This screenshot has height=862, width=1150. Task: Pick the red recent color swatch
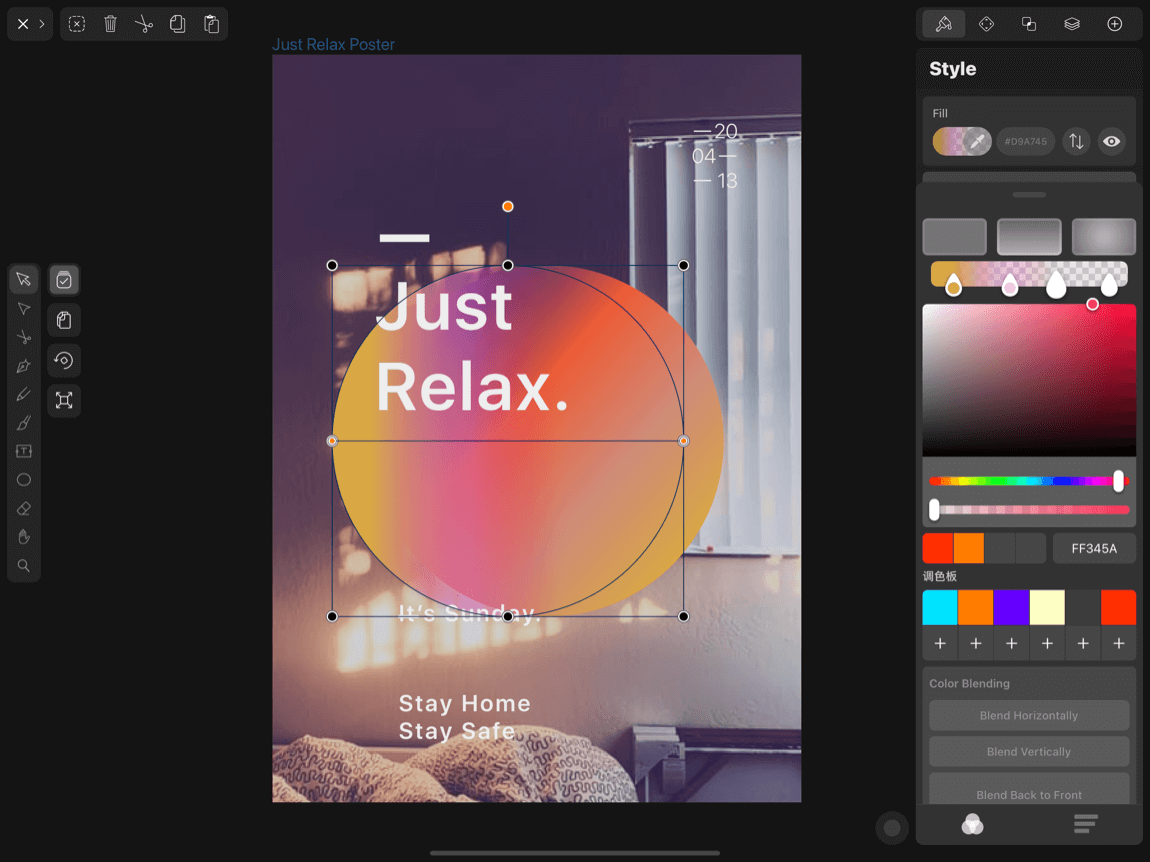[937, 549]
